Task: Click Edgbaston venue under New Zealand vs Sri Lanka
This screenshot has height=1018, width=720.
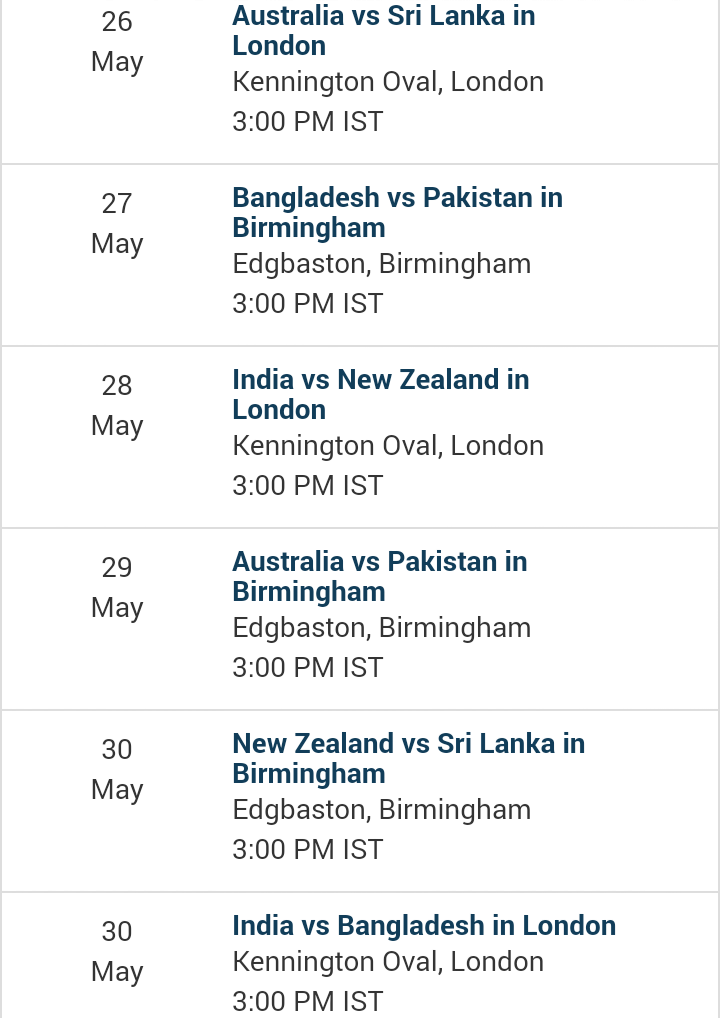Action: click(x=382, y=809)
